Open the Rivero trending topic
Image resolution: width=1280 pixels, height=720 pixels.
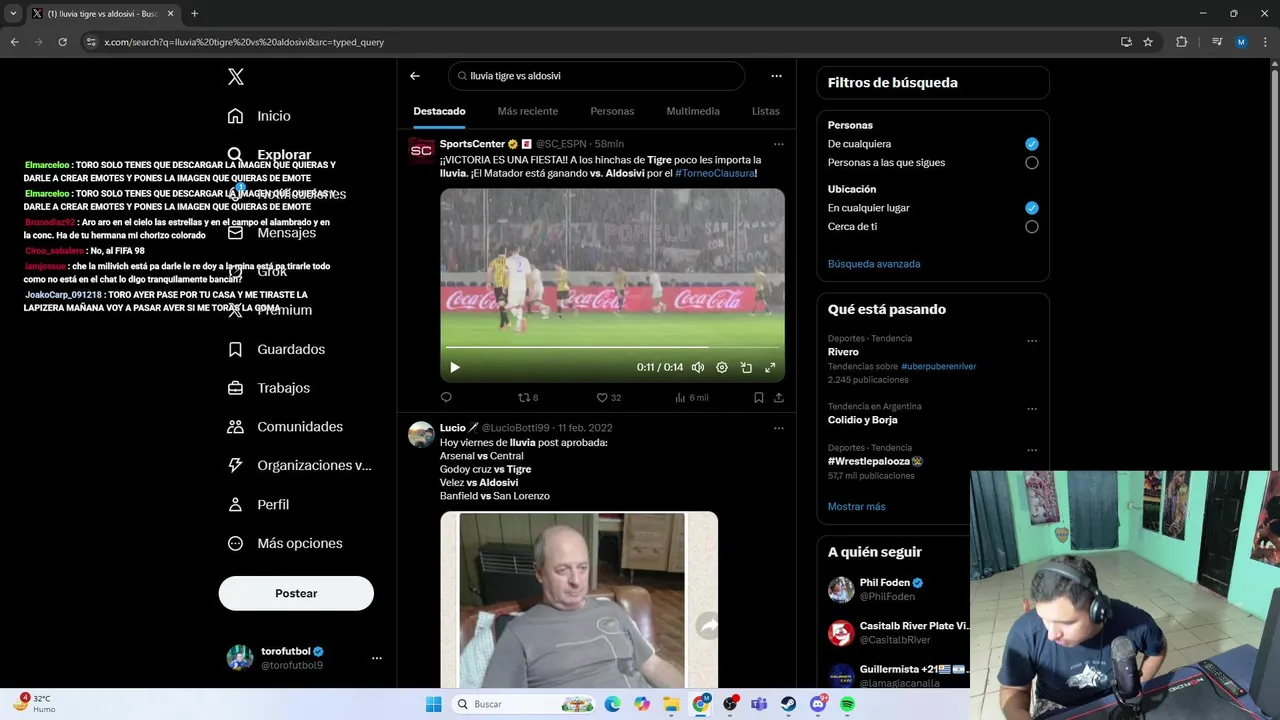click(843, 352)
